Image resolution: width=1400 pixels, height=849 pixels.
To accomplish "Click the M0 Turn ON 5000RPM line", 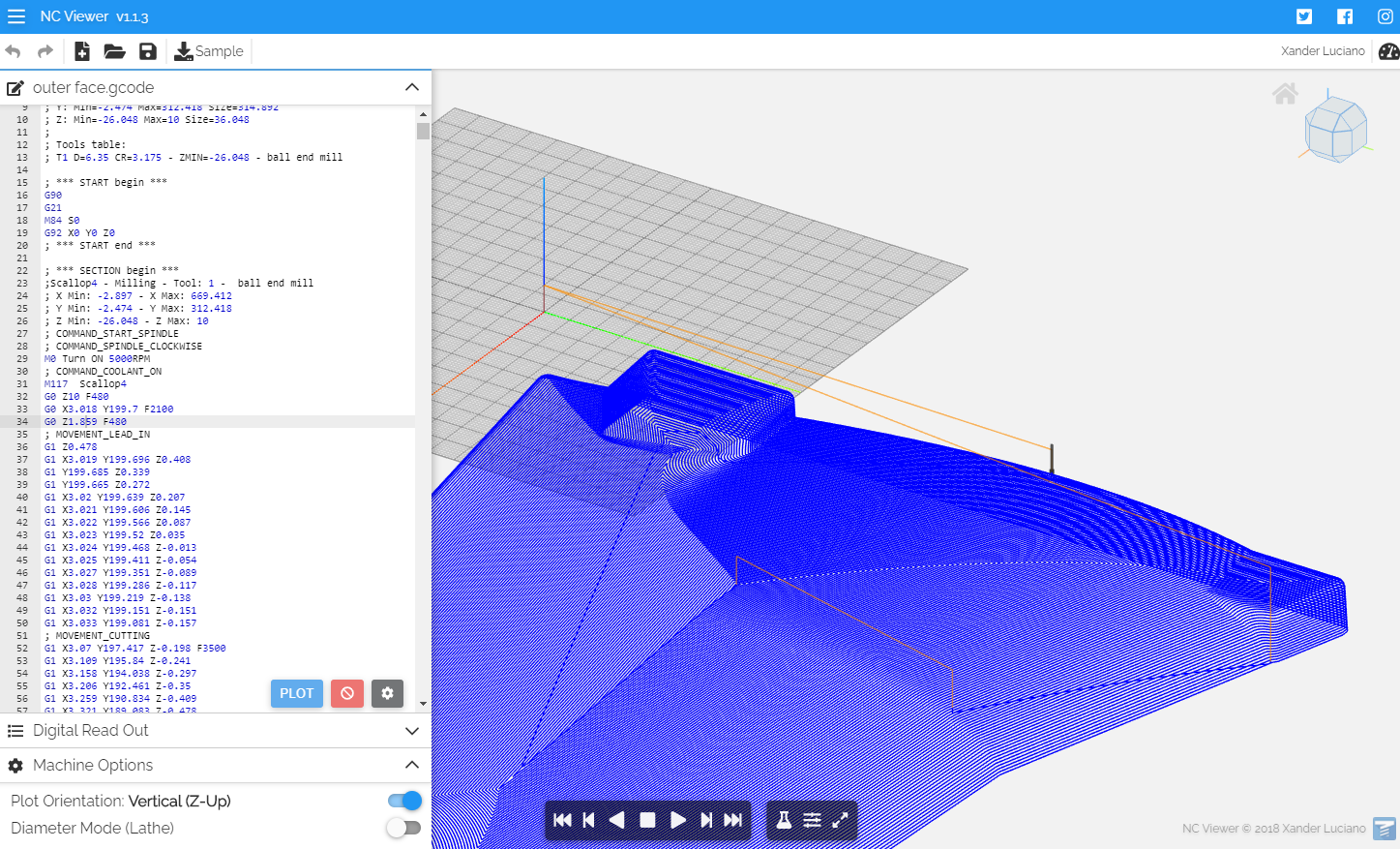I will point(97,358).
